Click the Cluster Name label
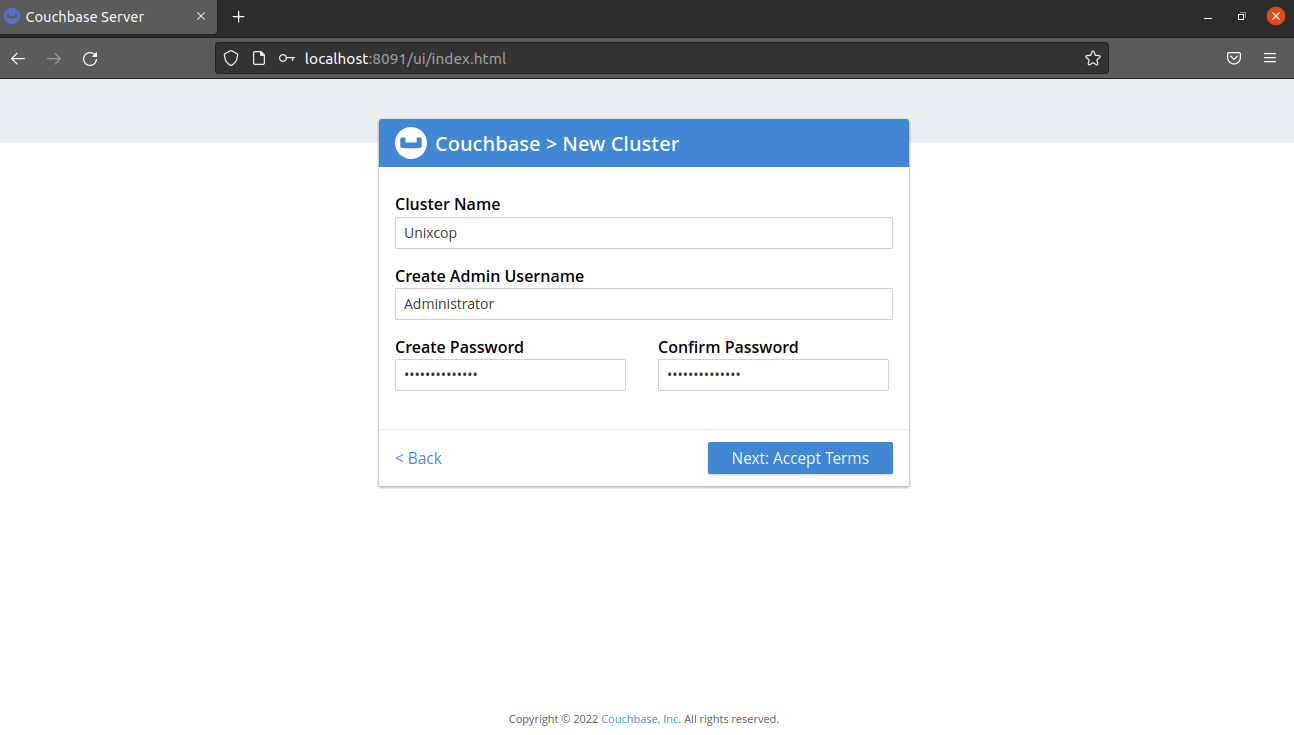The image size is (1294, 735). pos(447,204)
